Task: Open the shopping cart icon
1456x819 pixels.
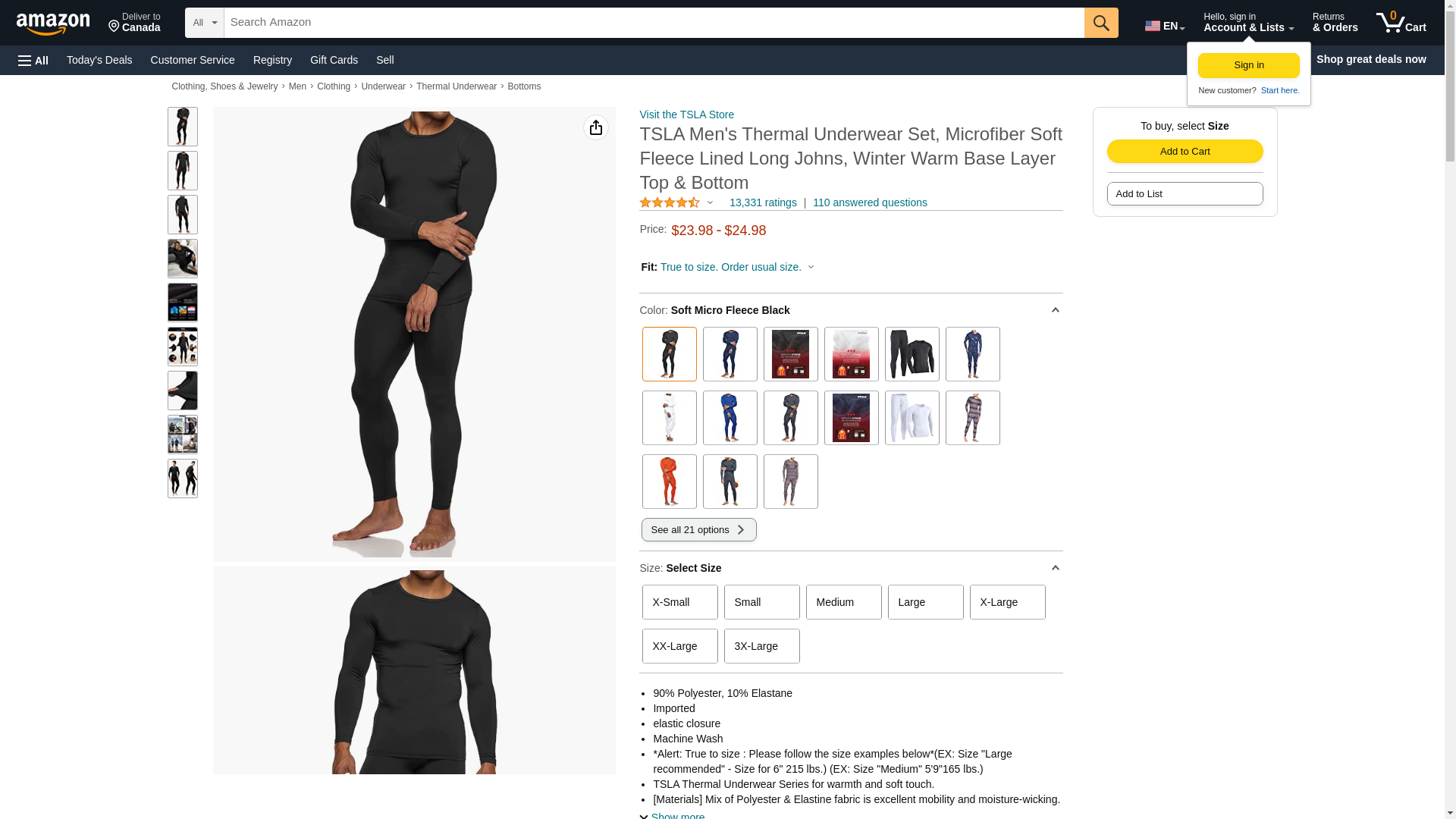Action: click(x=1401, y=23)
